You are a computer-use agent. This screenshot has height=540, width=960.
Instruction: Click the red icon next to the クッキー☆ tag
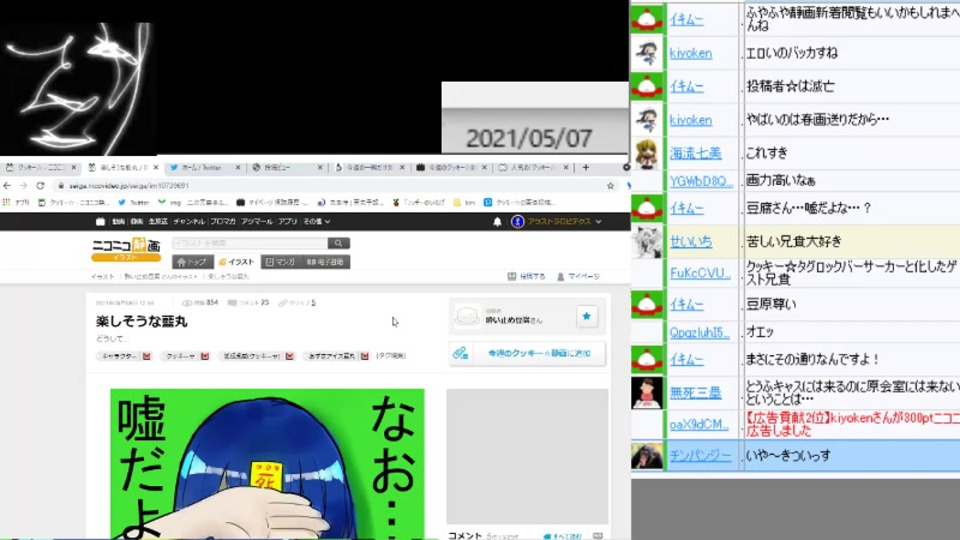tap(205, 356)
